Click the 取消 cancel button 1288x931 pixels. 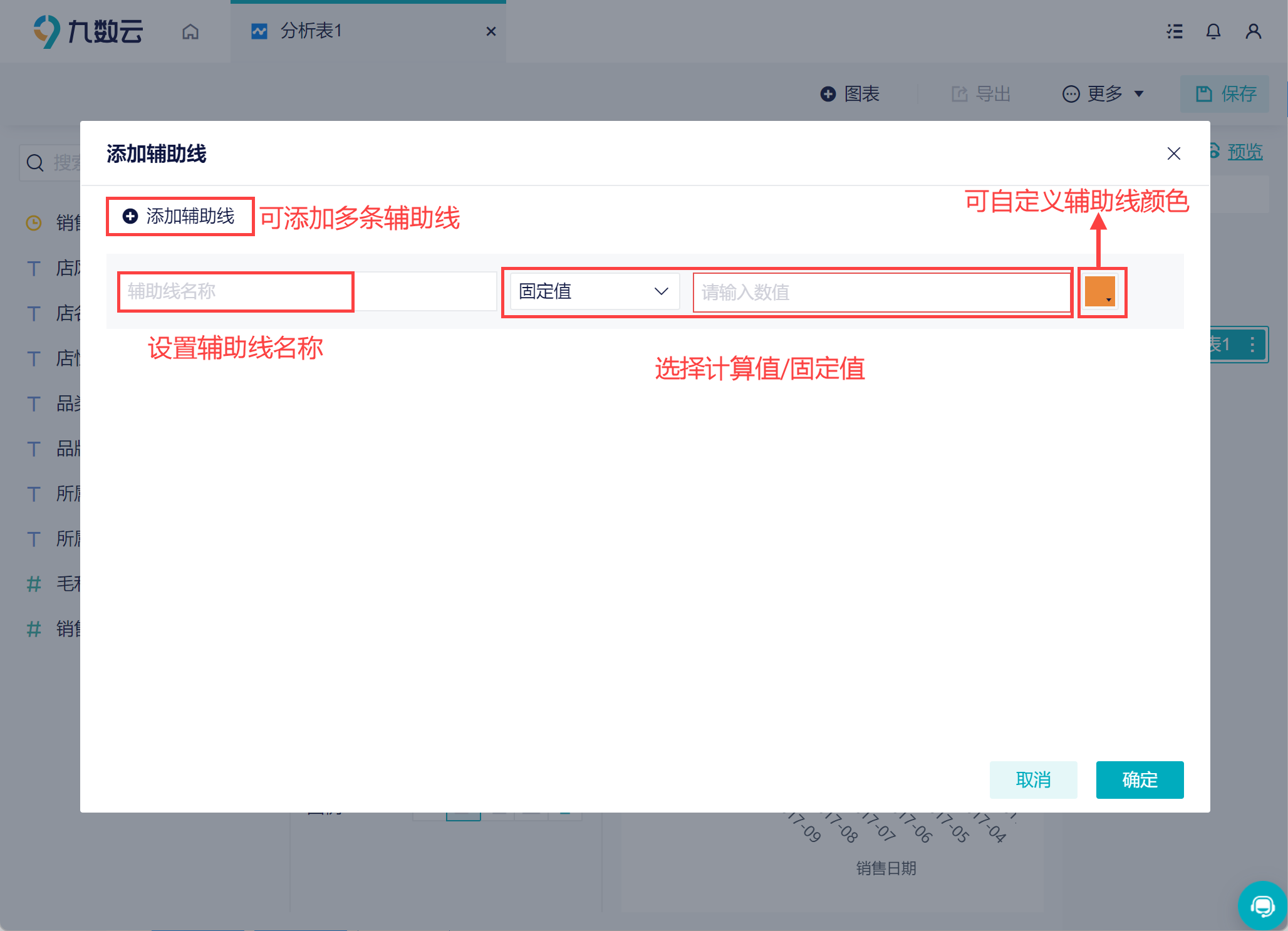tap(1032, 779)
